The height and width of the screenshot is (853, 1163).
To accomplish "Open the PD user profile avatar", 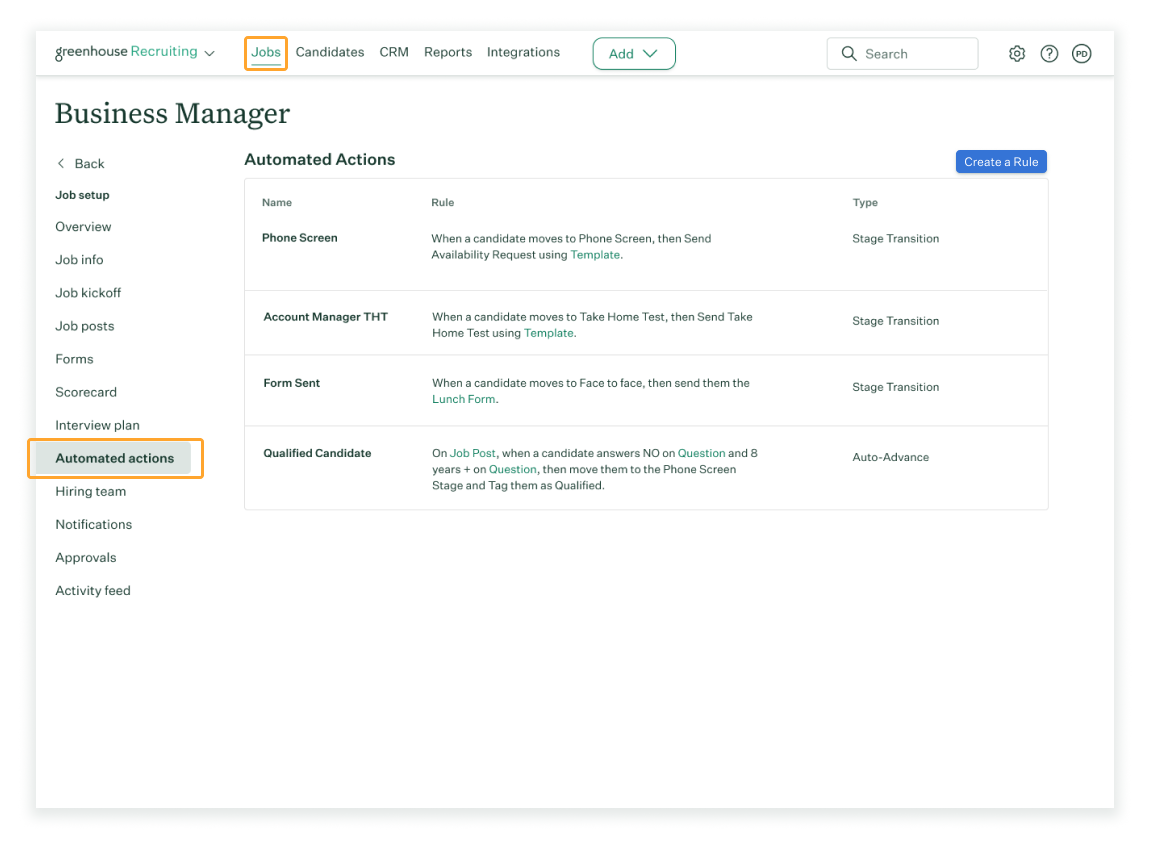I will [1081, 53].
